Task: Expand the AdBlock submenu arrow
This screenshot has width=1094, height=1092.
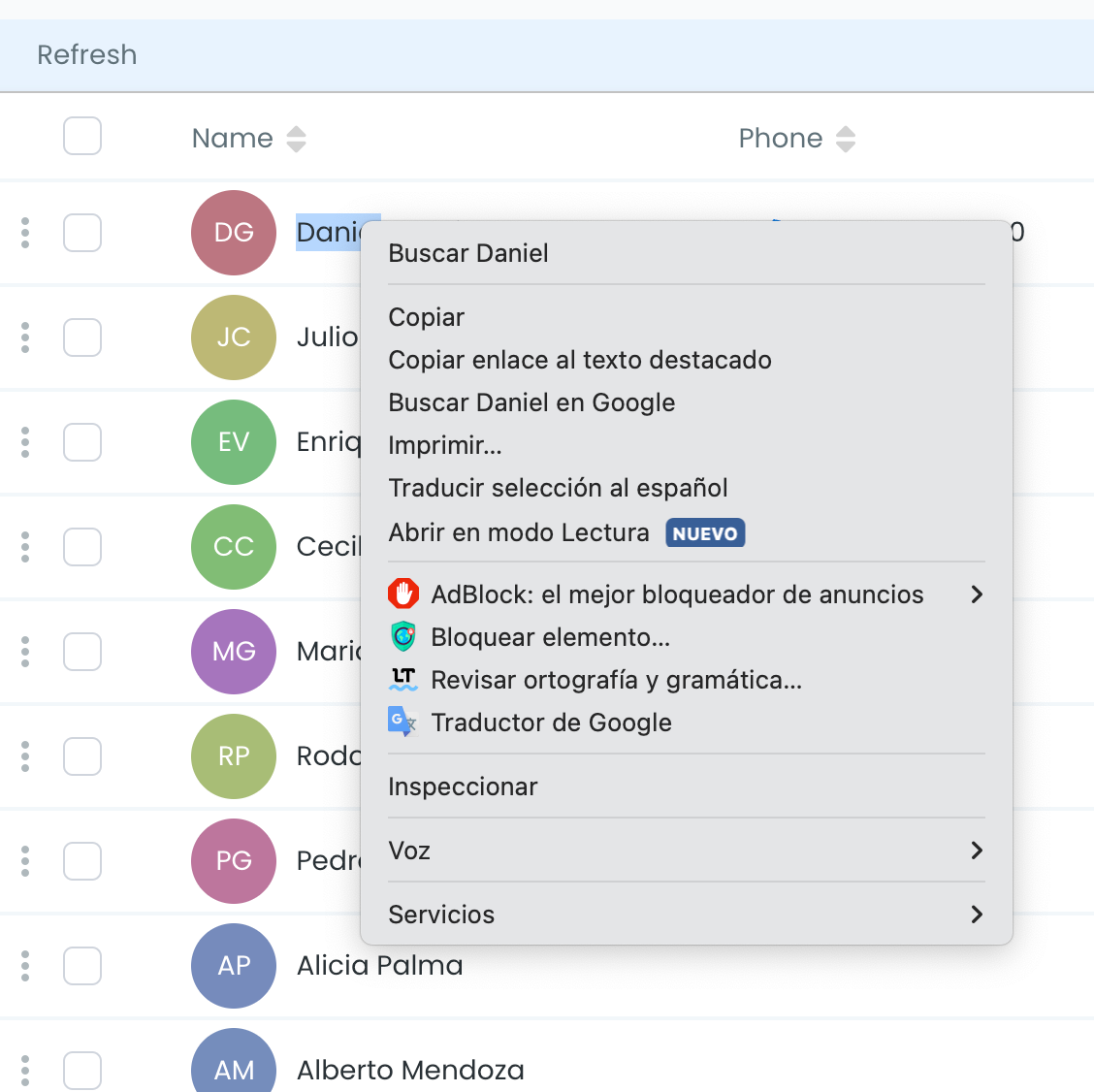Action: 977,594
